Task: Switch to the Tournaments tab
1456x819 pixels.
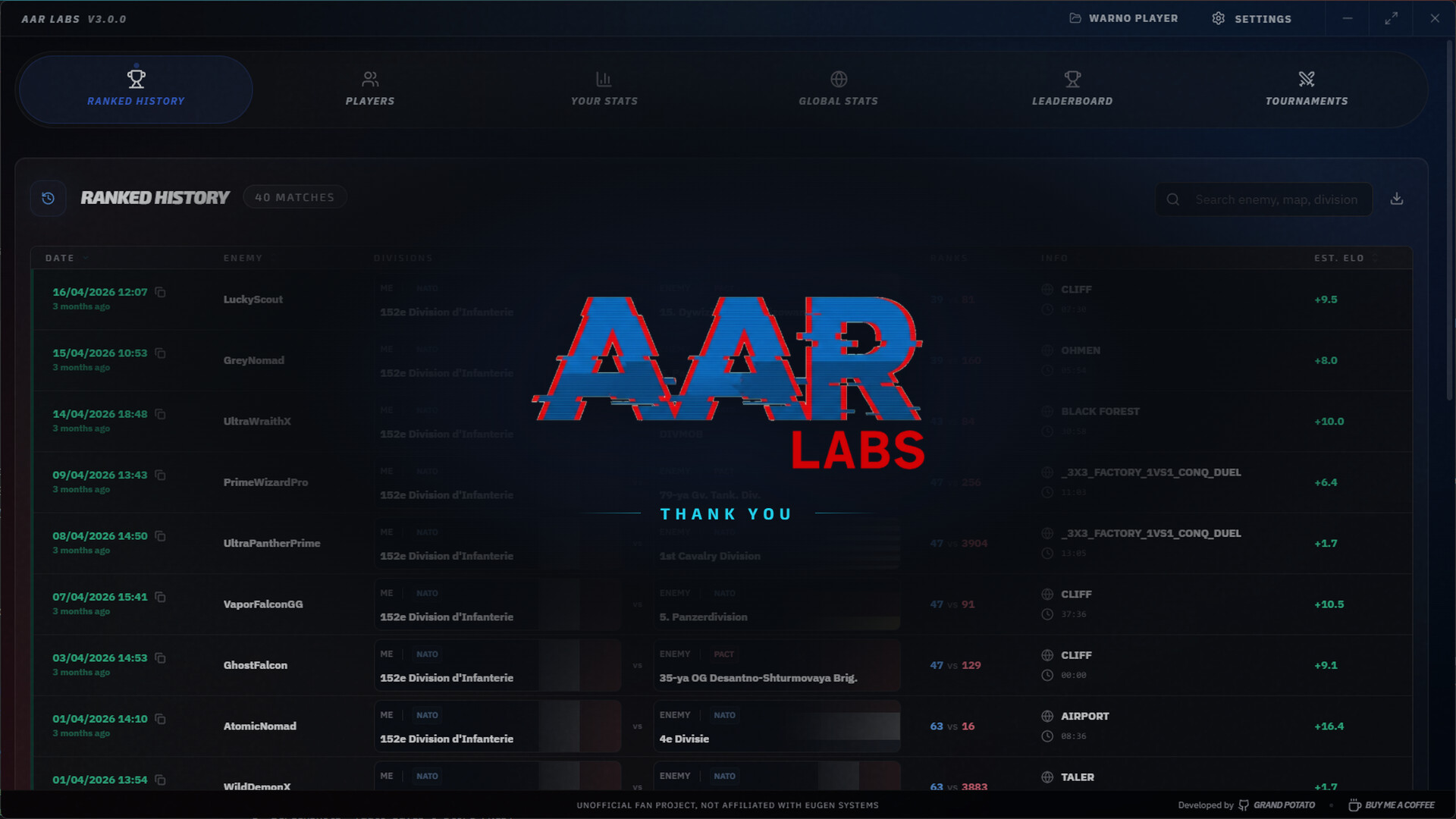Action: point(1307,89)
